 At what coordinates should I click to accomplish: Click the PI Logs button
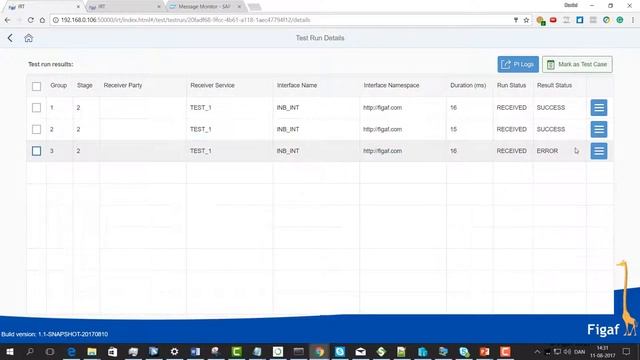pyautogui.click(x=518, y=64)
